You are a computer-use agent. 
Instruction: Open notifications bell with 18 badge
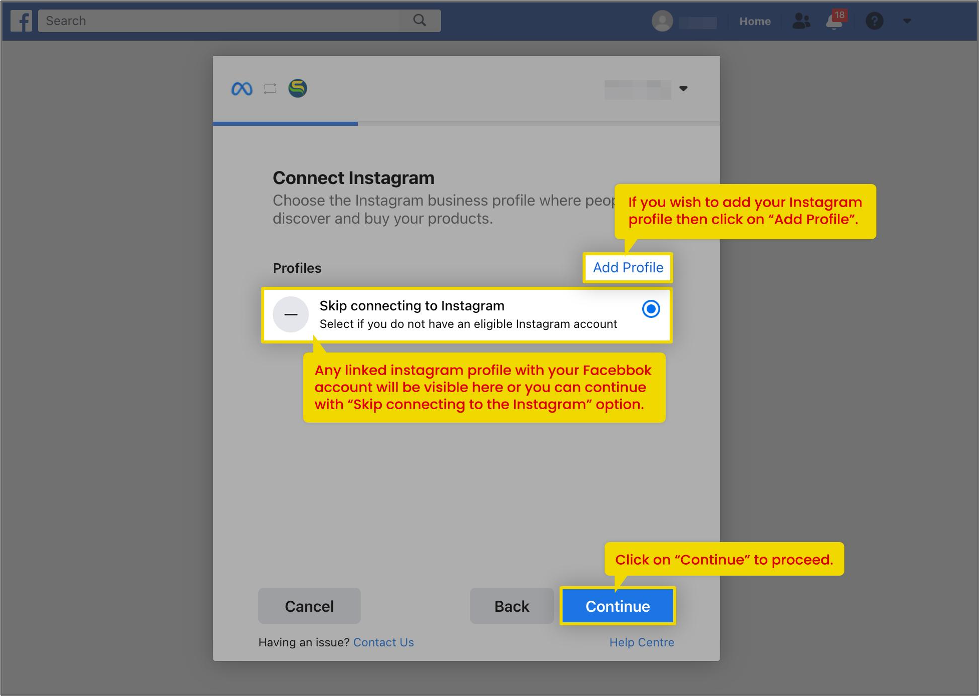[x=835, y=20]
